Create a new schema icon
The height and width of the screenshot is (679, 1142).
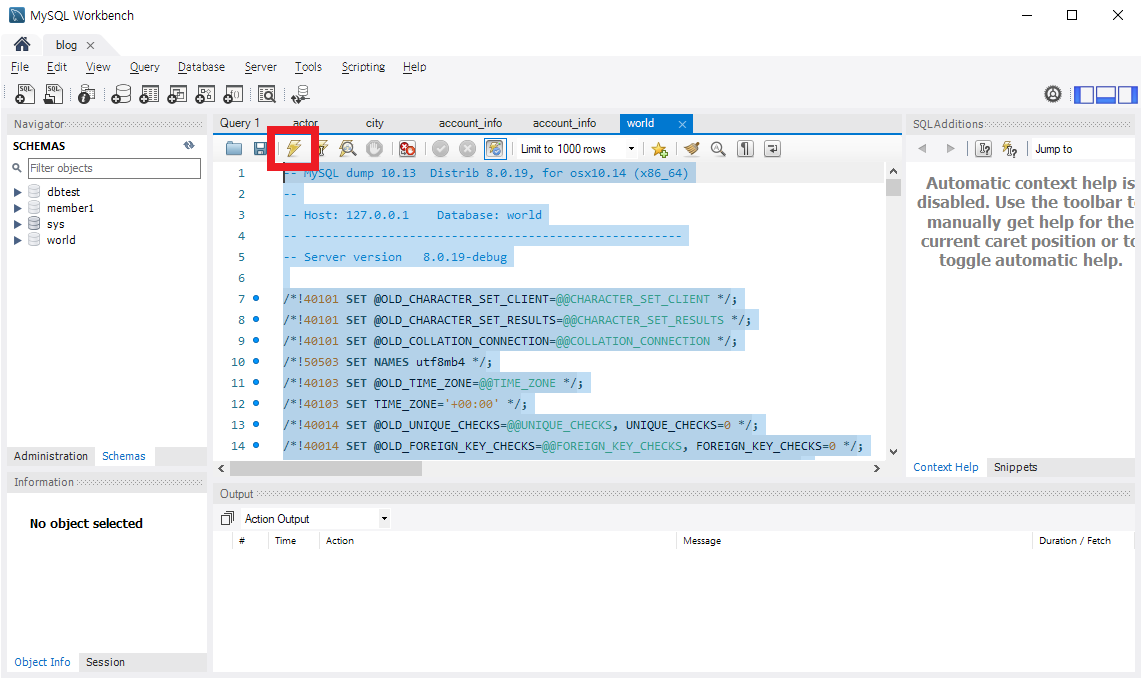(121, 94)
